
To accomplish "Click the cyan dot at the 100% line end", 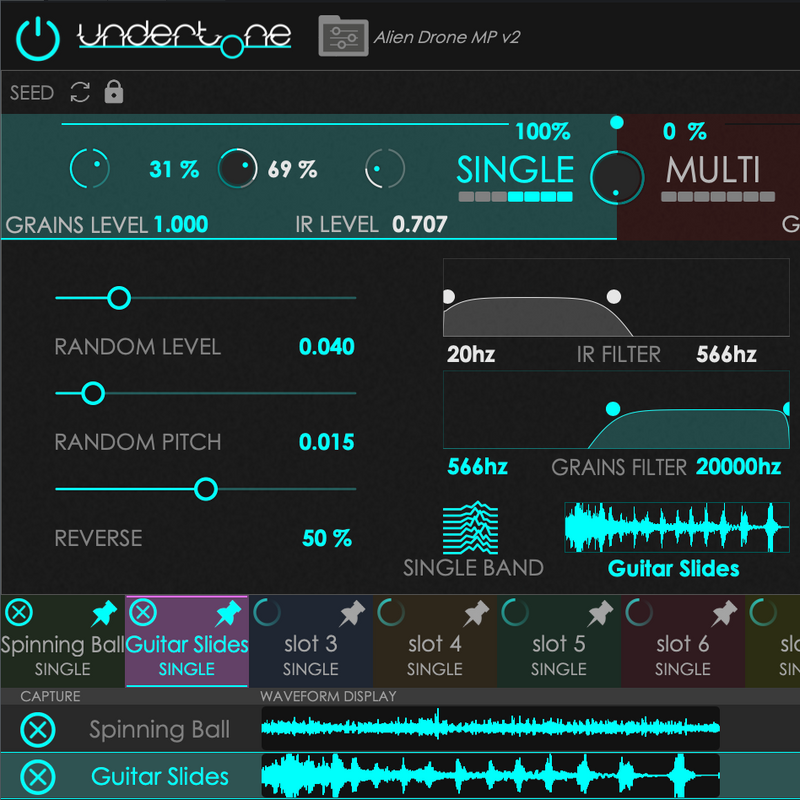I will (617, 122).
